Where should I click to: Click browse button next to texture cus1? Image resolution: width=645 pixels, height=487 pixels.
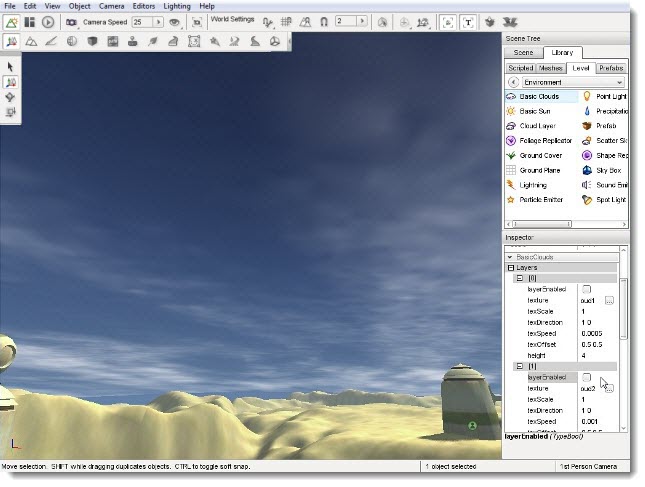click(609, 300)
